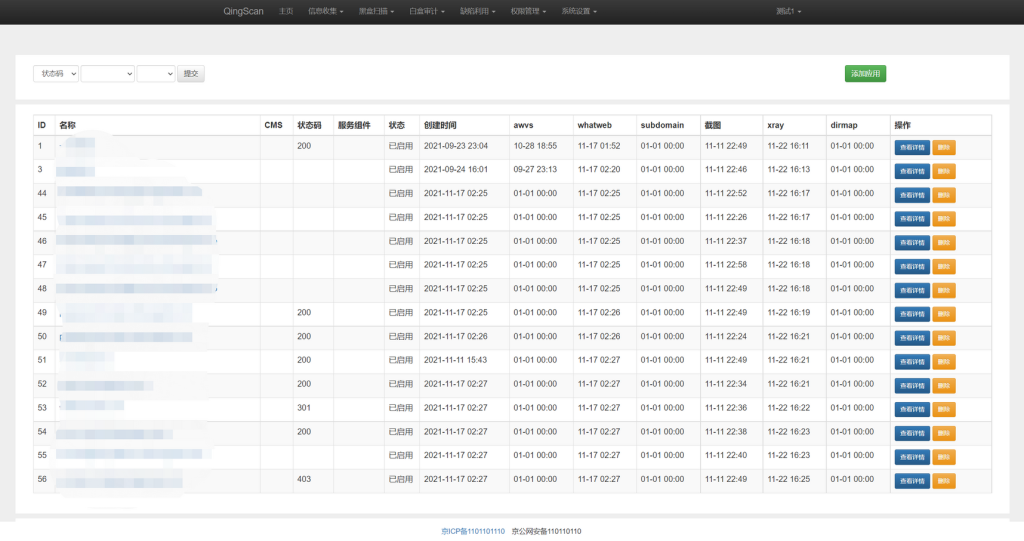The image size is (1024, 541).
Task: Open the 测试1 user dropdown
Action: tap(789, 11)
